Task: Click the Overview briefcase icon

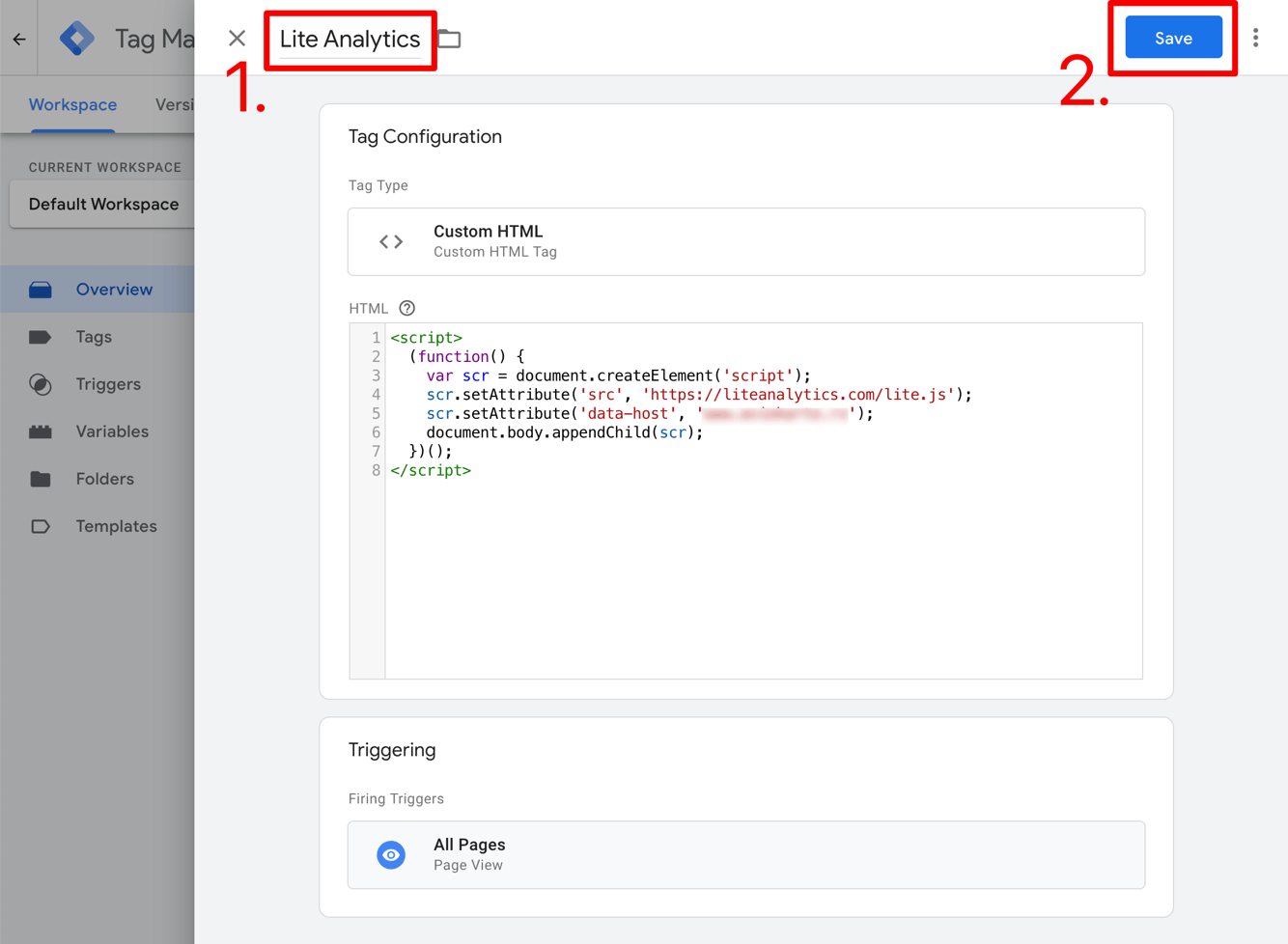Action: point(41,290)
